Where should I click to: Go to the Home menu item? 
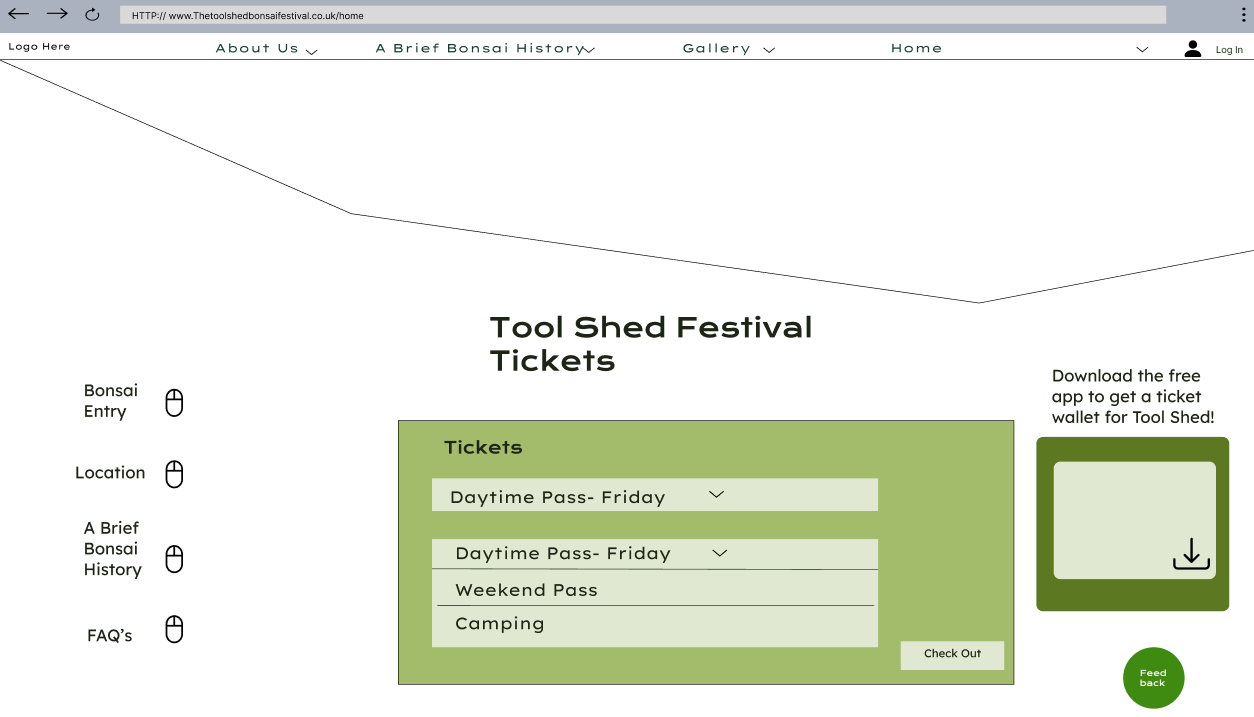click(x=916, y=48)
